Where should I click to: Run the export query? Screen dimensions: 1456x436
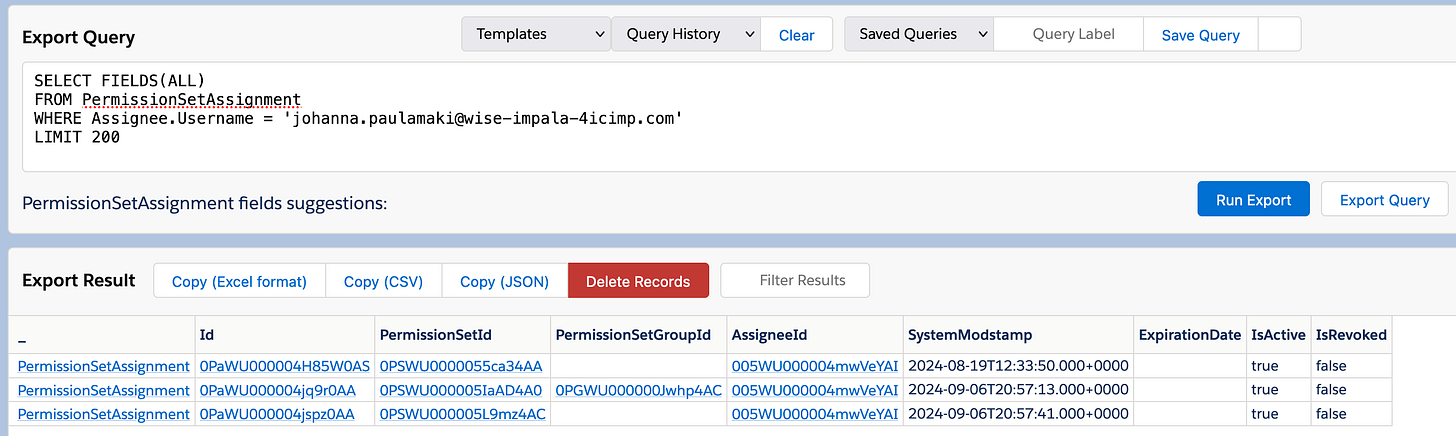coord(1253,200)
